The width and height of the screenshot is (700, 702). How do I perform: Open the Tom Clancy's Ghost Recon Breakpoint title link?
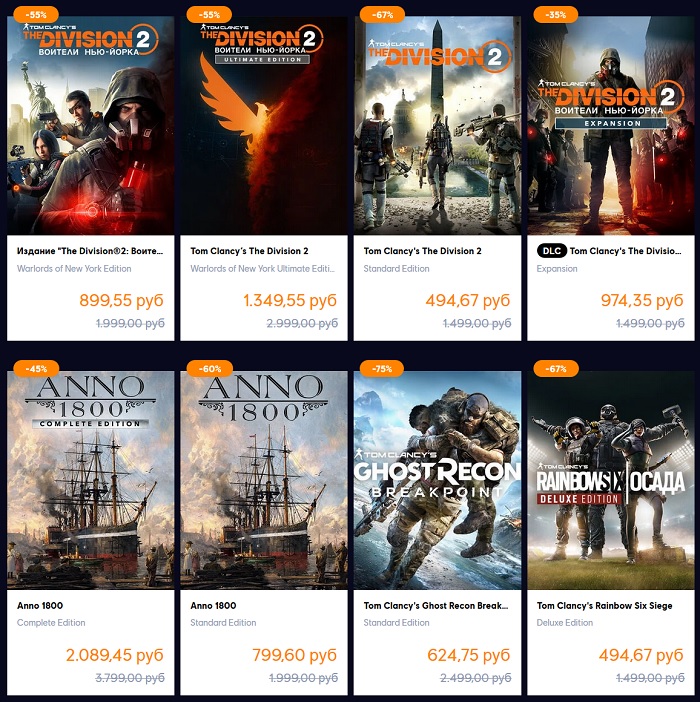[435, 605]
